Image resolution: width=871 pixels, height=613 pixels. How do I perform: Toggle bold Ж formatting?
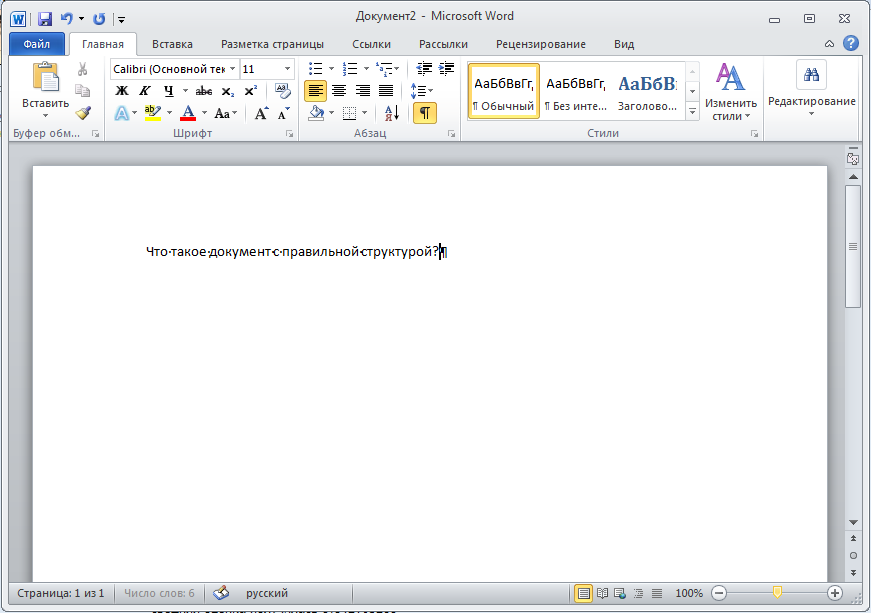(x=122, y=91)
